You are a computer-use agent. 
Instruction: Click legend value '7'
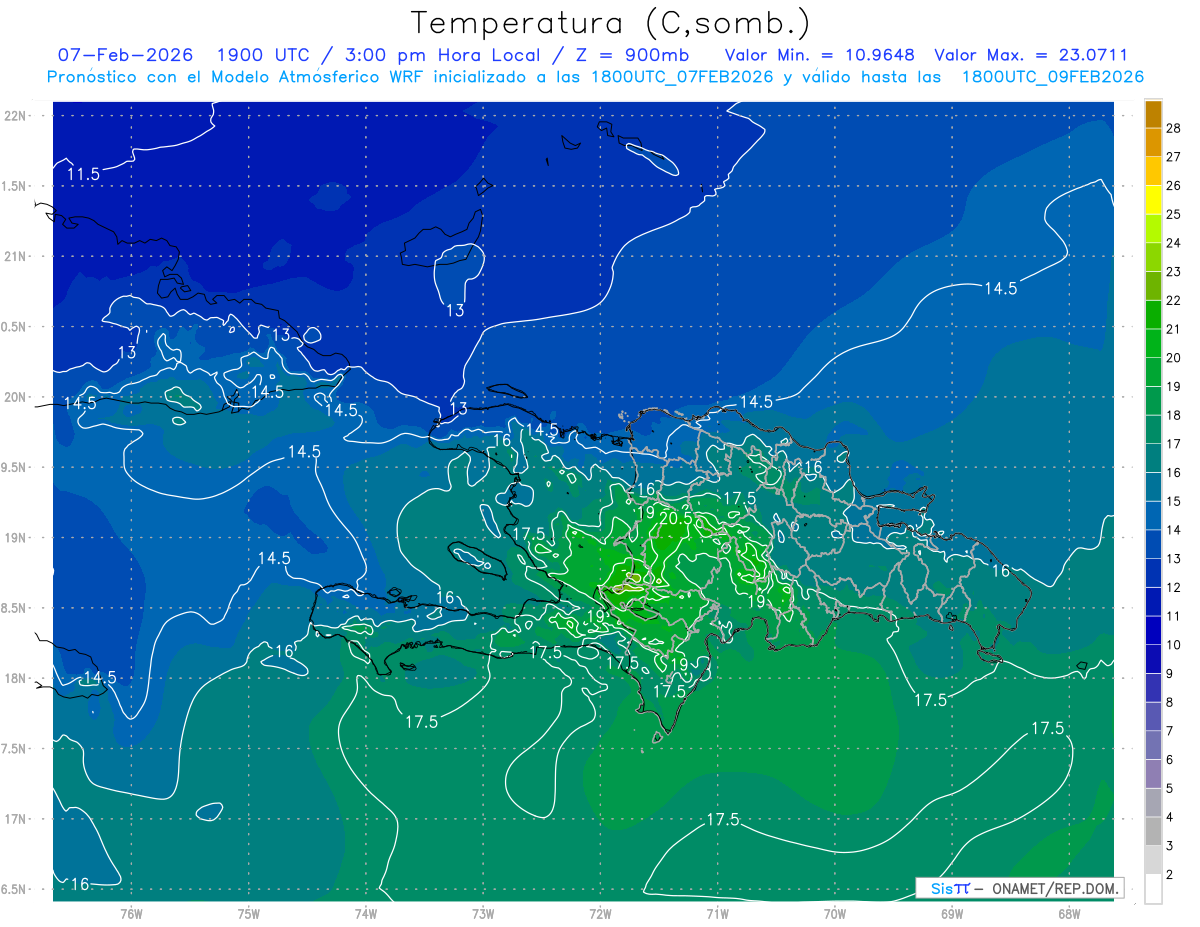1170,731
